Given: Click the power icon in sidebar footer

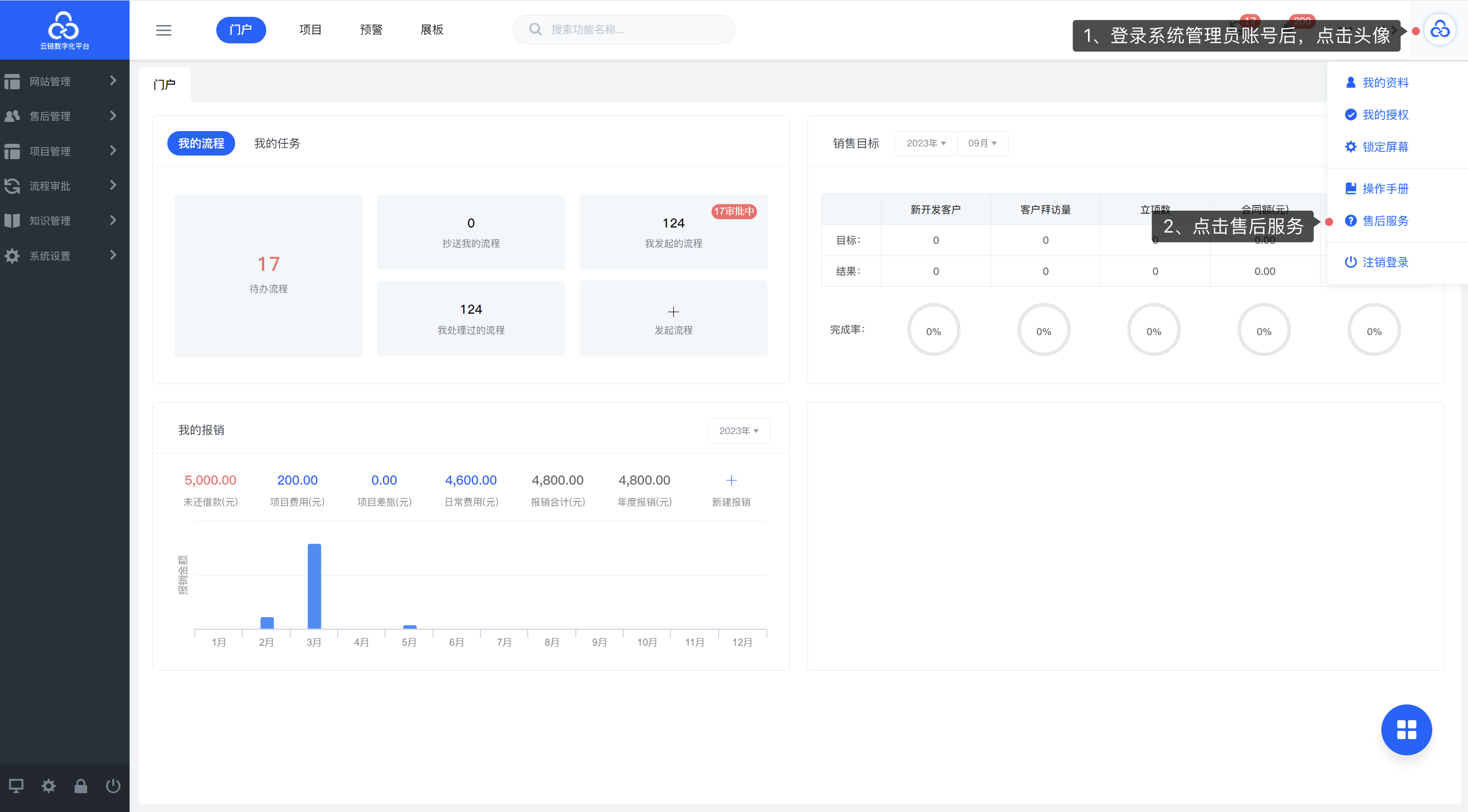Looking at the screenshot, I should (113, 786).
